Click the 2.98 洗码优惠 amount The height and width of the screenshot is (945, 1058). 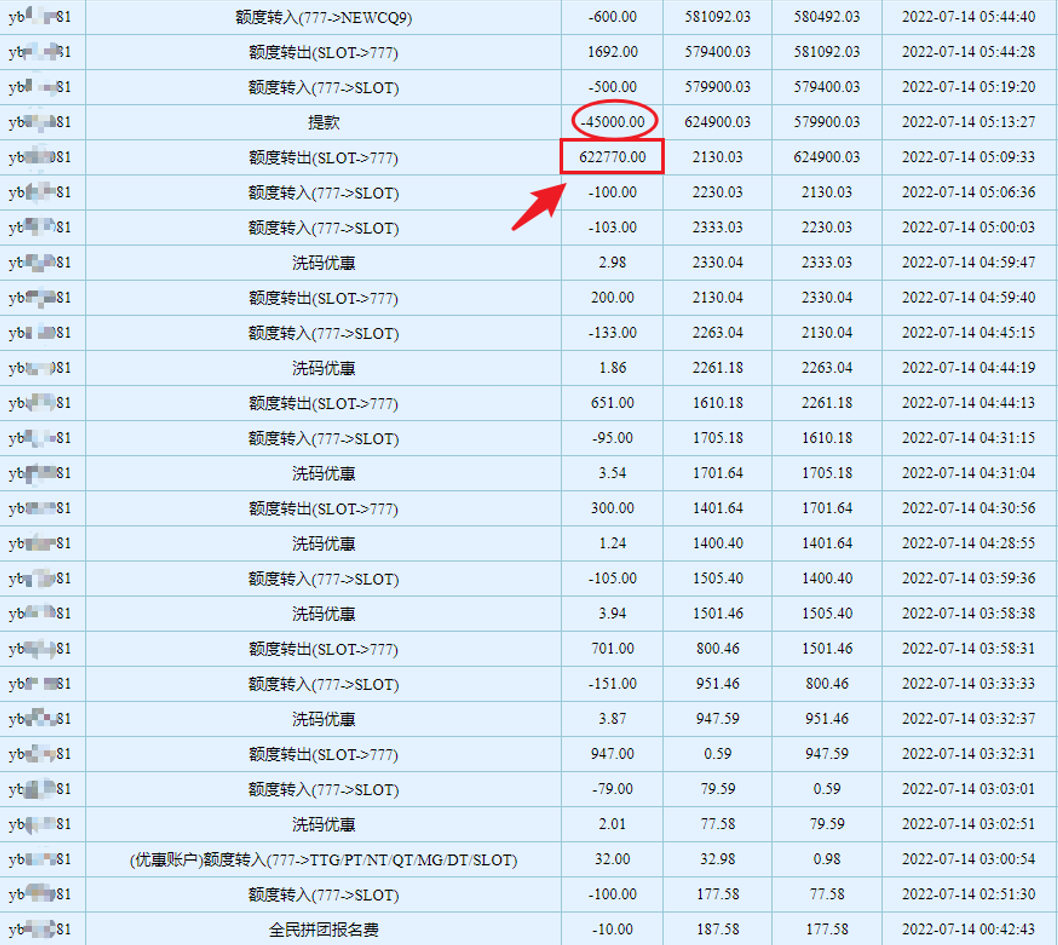click(x=612, y=263)
